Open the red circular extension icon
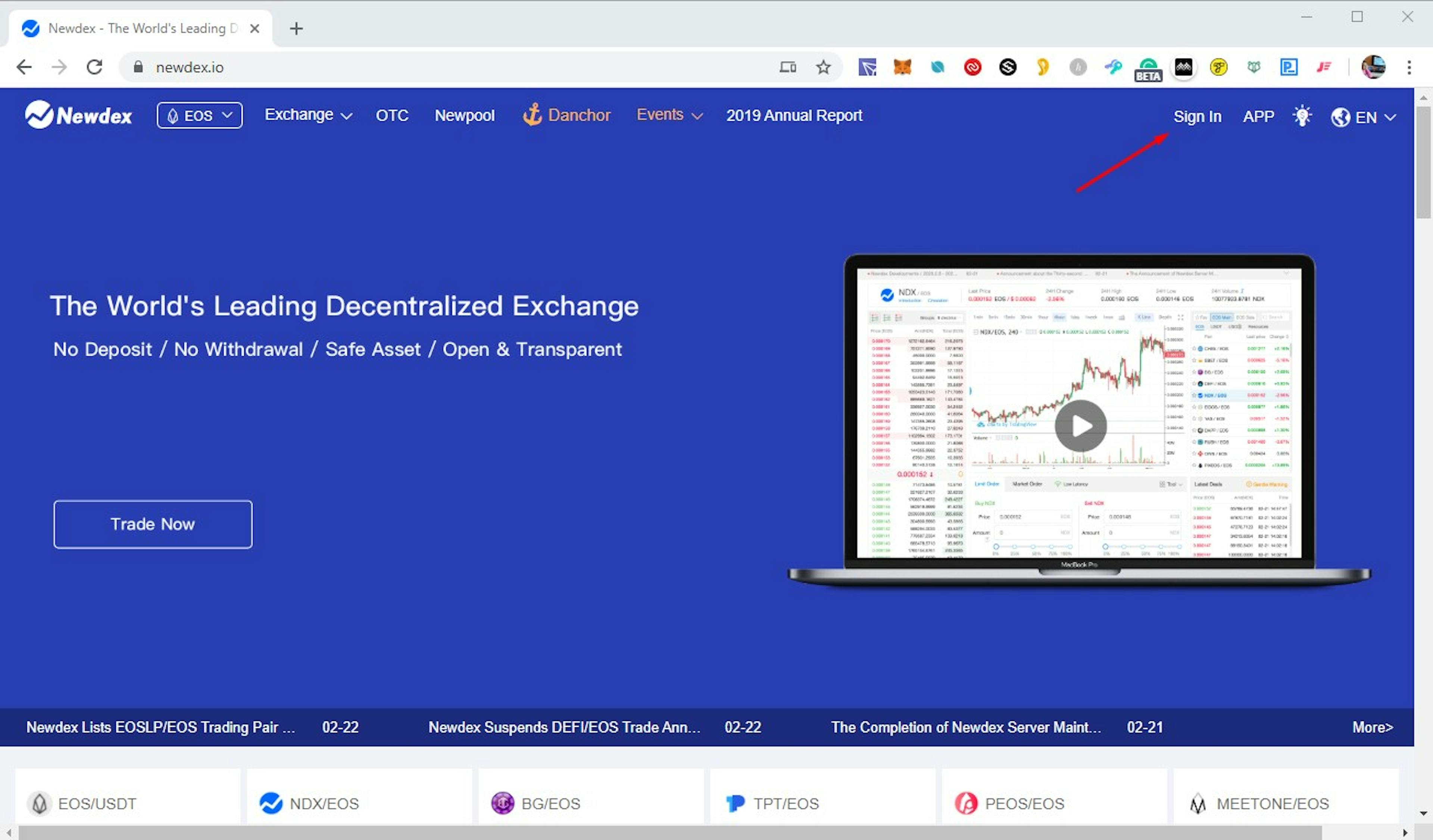The width and height of the screenshot is (1433, 840). (972, 67)
